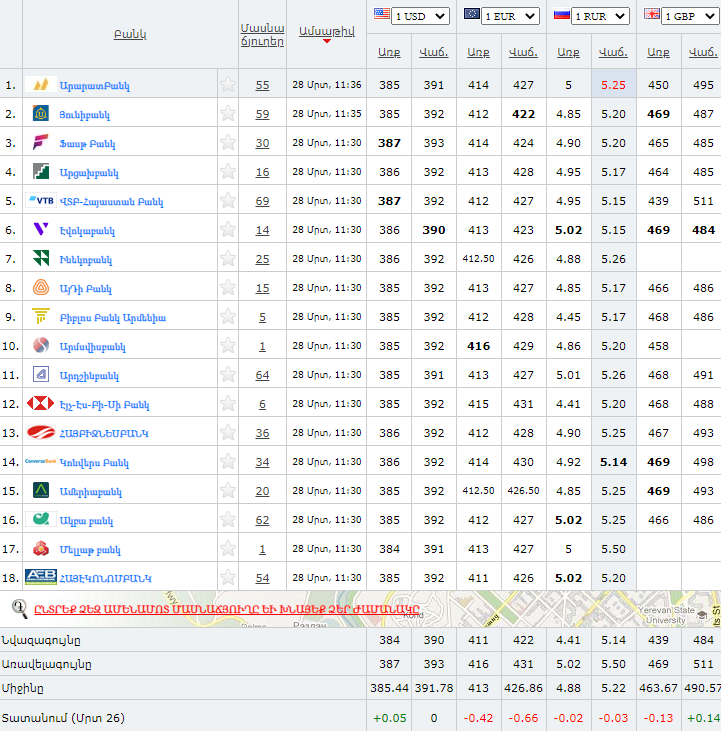Sort by Մասնաճյուղեր column header
The width and height of the screenshot is (721, 731).
click(262, 34)
